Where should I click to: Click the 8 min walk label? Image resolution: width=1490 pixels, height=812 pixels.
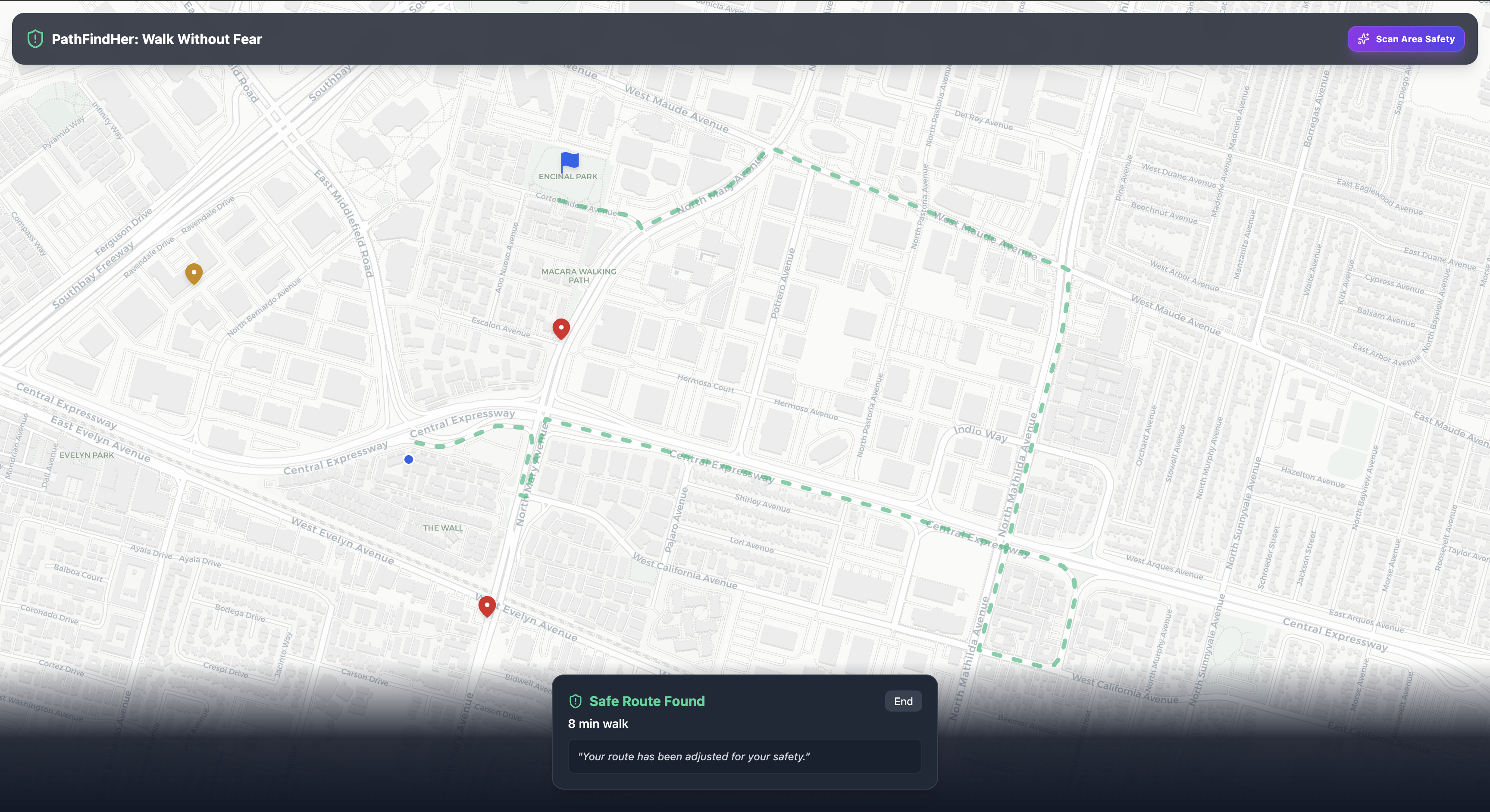pyautogui.click(x=598, y=724)
